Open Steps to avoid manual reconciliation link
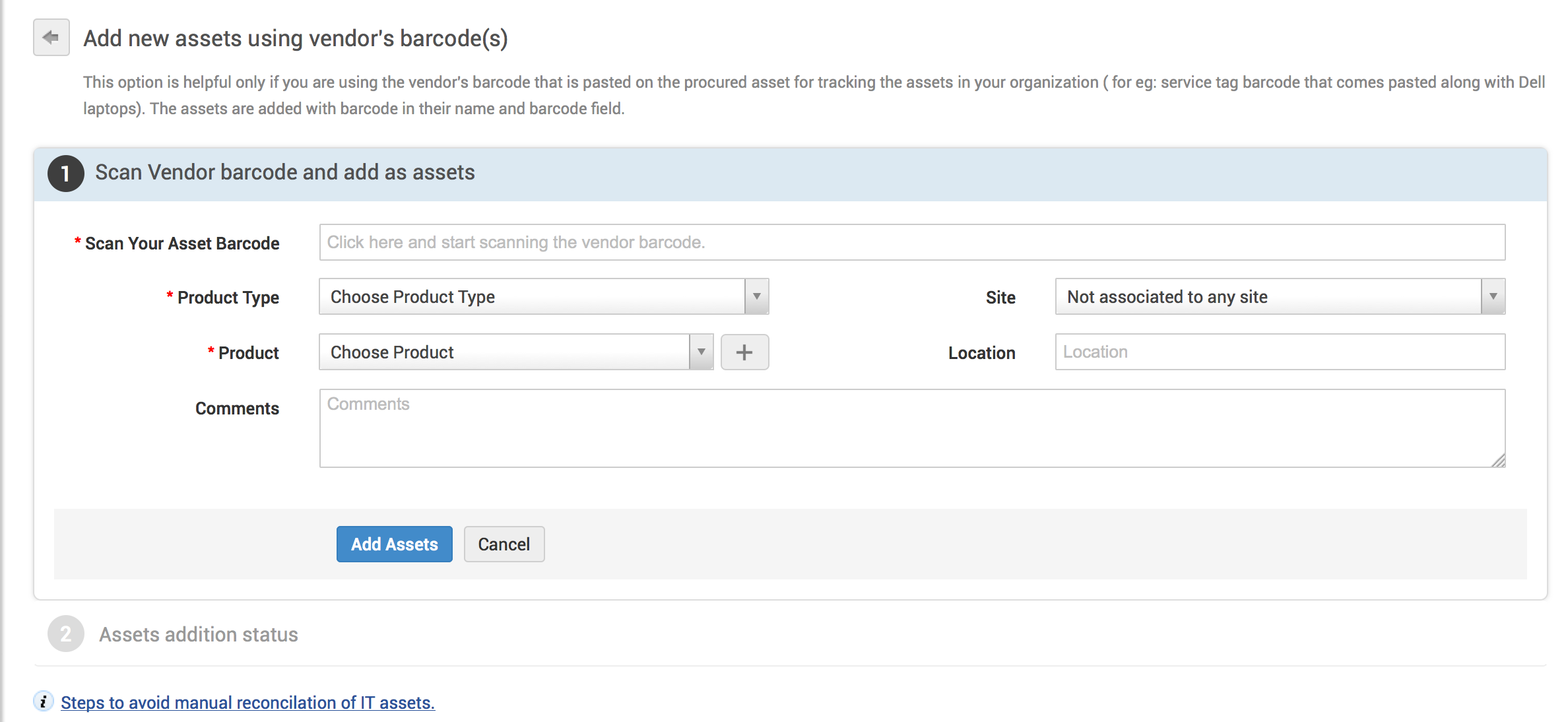1568x722 pixels. [247, 703]
